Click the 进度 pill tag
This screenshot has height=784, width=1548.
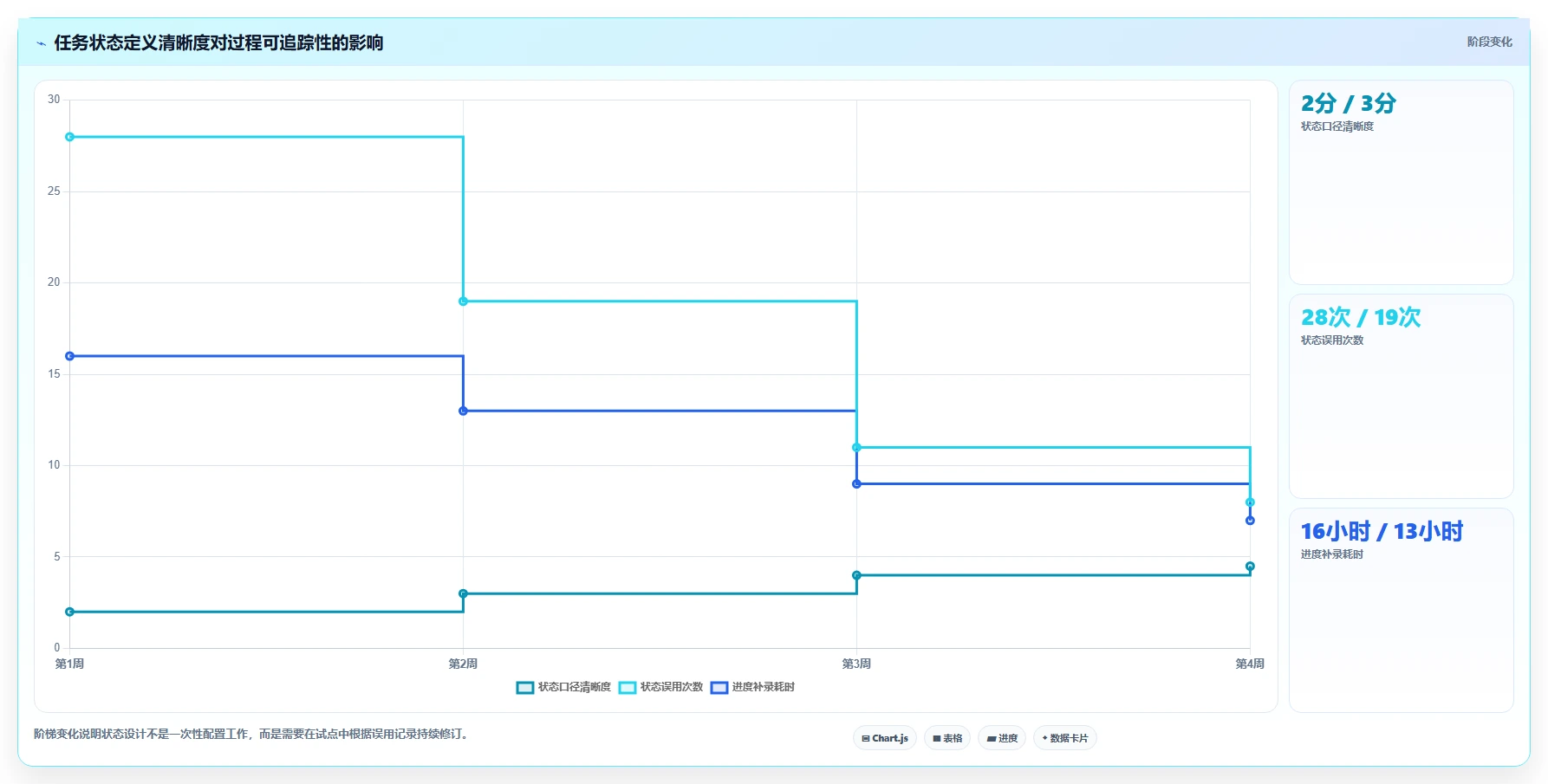click(x=1002, y=738)
